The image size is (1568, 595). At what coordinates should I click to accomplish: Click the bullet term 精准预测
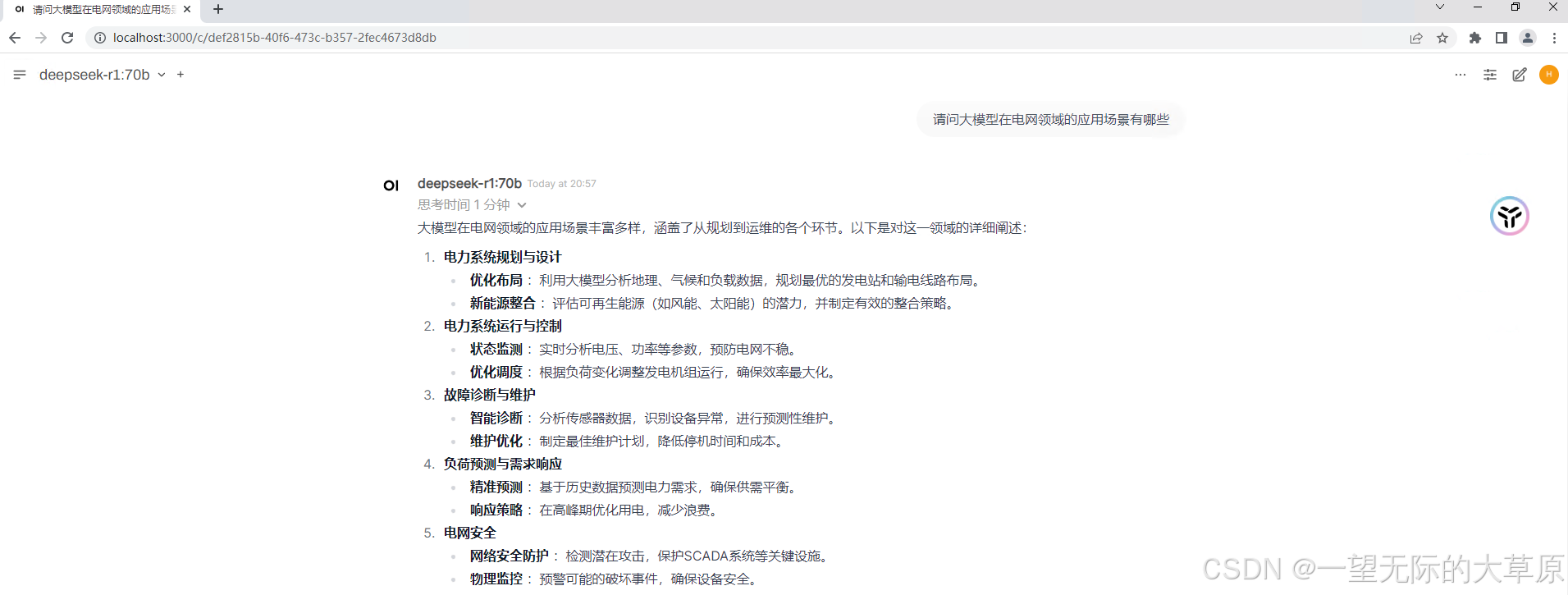tap(496, 487)
